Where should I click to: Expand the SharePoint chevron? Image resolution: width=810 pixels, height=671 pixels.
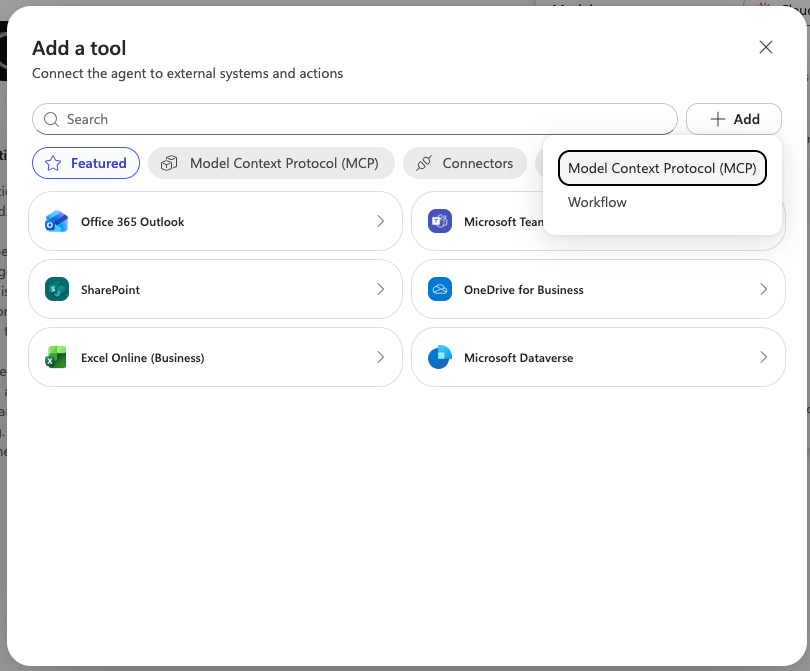coord(381,289)
